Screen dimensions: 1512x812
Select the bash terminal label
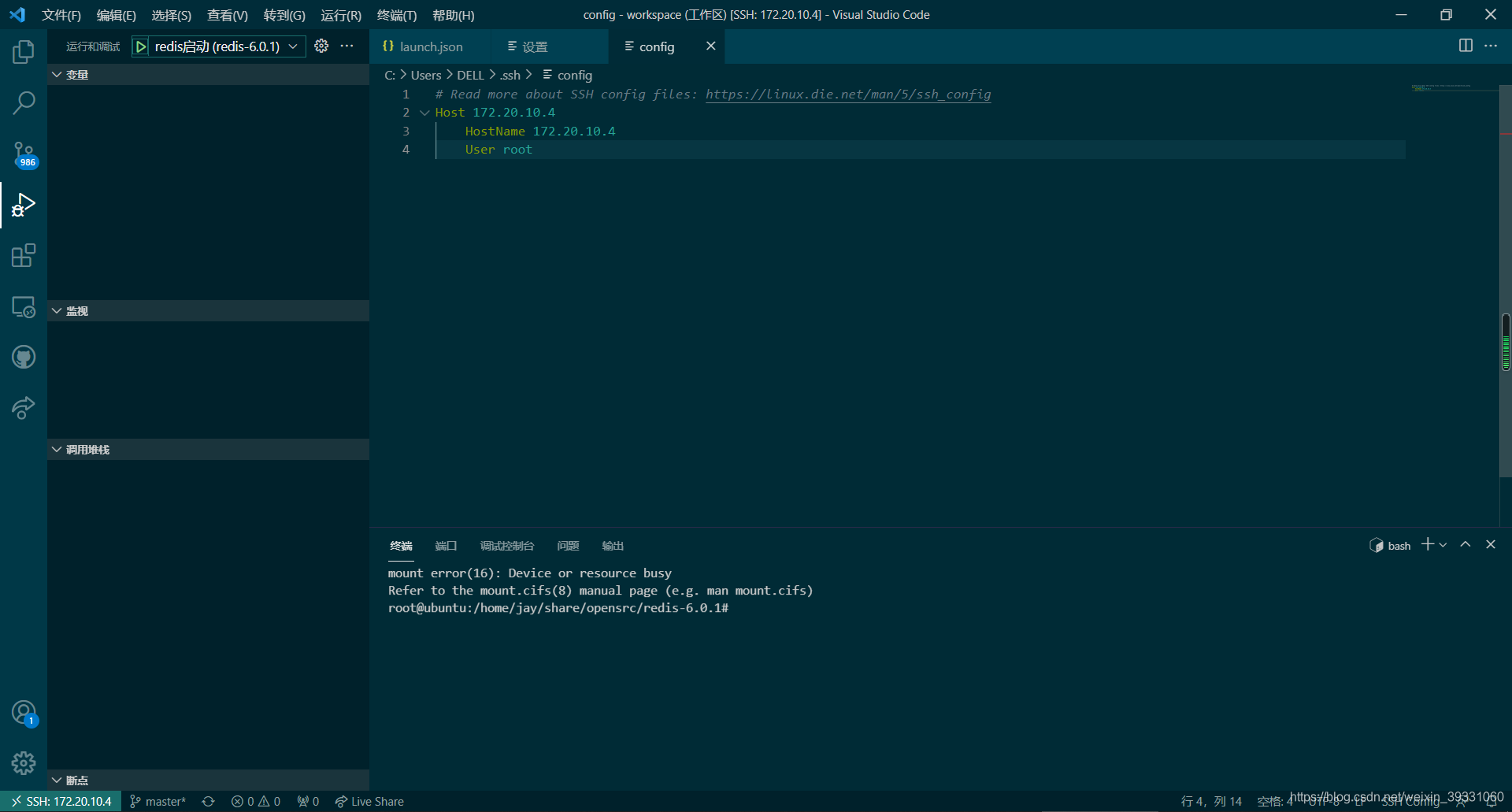1391,545
